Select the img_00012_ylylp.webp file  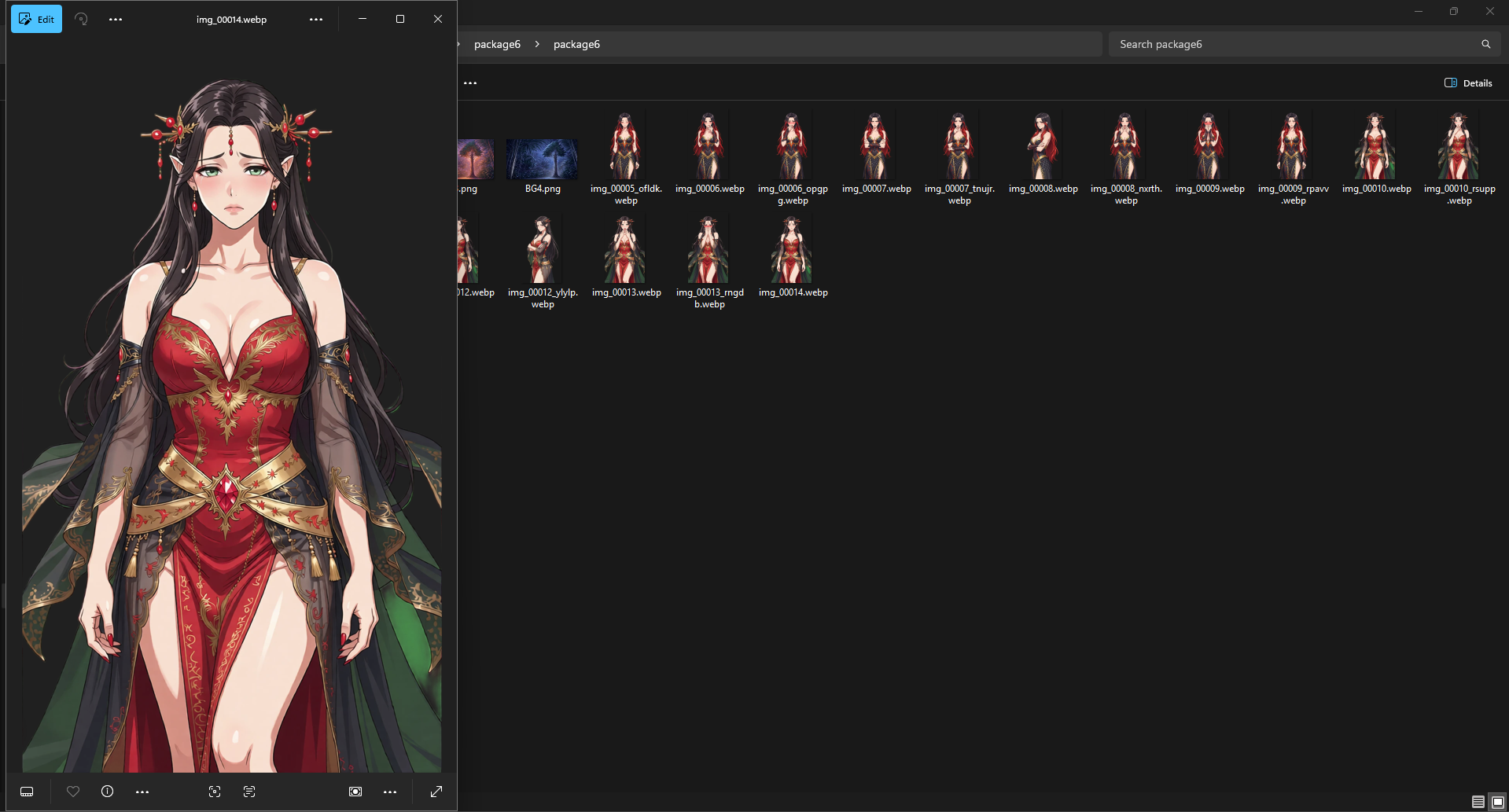point(543,263)
